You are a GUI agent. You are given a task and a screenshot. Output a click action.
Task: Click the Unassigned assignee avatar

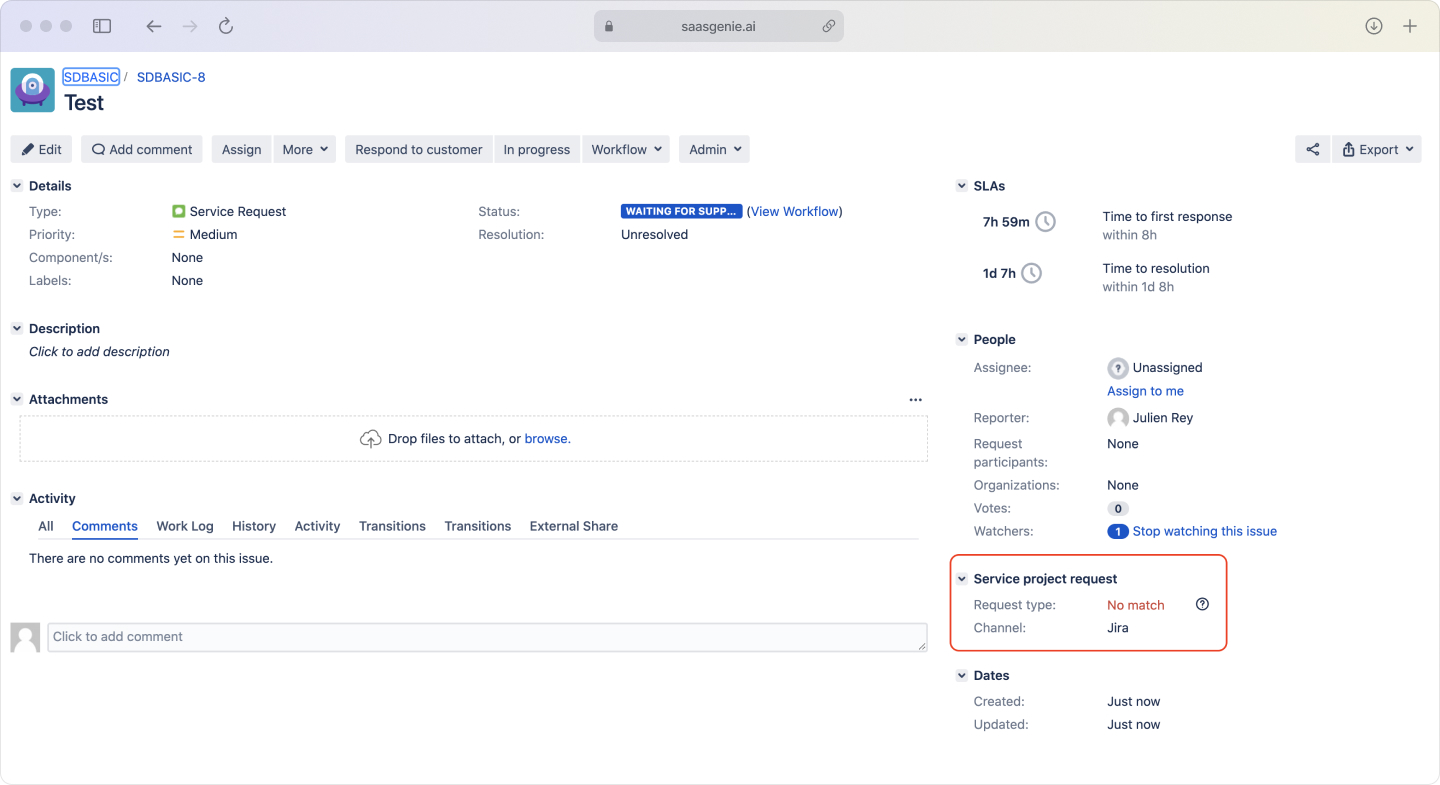coord(1117,368)
